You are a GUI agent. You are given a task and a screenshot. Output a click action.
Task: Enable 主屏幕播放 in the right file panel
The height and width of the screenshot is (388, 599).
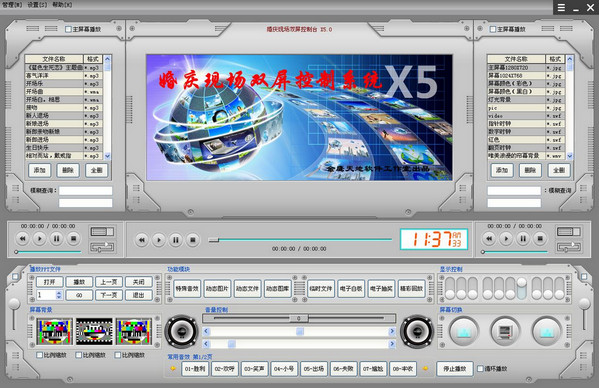tap(493, 29)
